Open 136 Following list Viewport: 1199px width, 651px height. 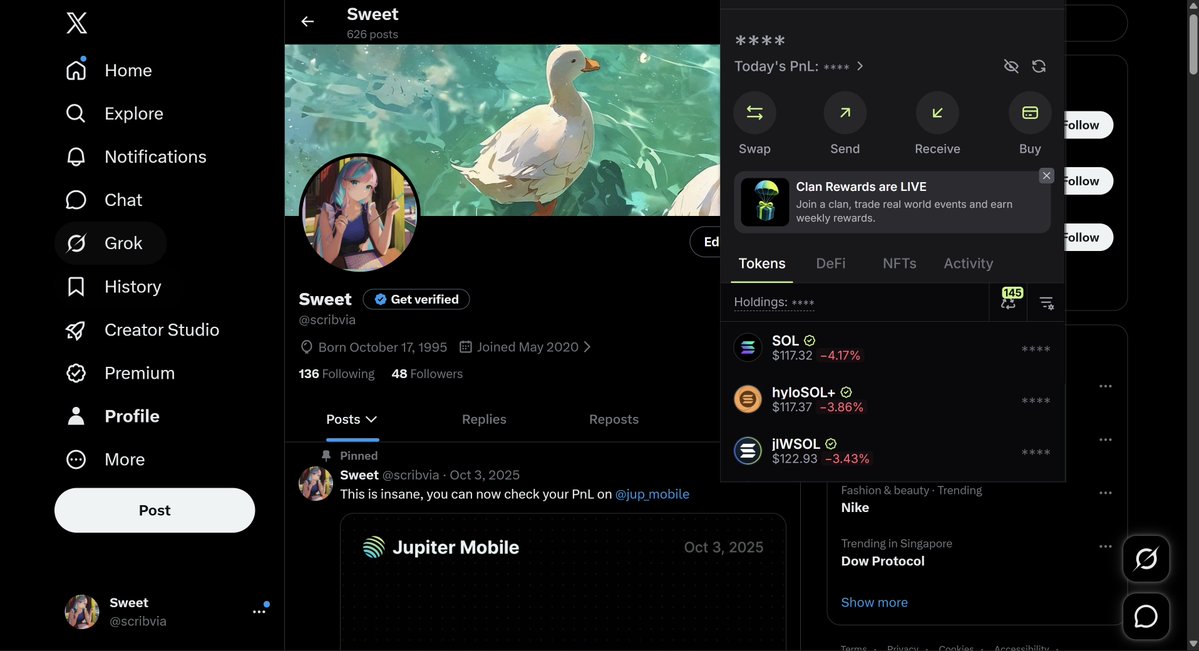click(336, 374)
